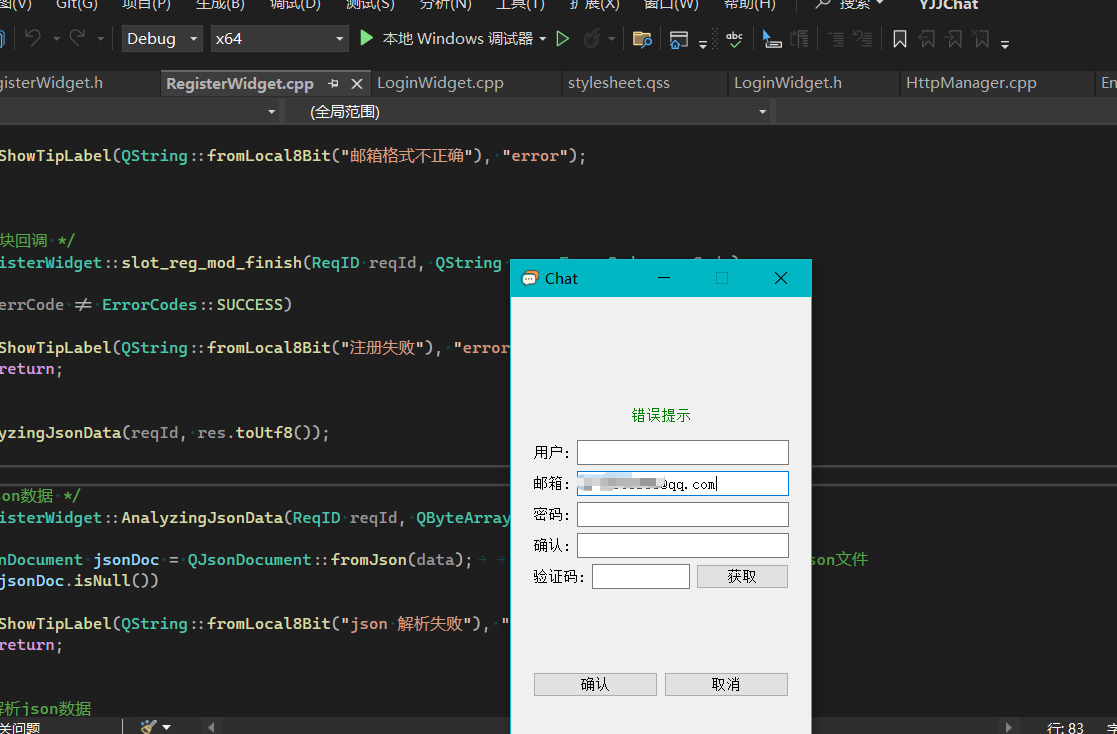Expand the debugger target dropdown arrow
1117x734 pixels.
[543, 39]
